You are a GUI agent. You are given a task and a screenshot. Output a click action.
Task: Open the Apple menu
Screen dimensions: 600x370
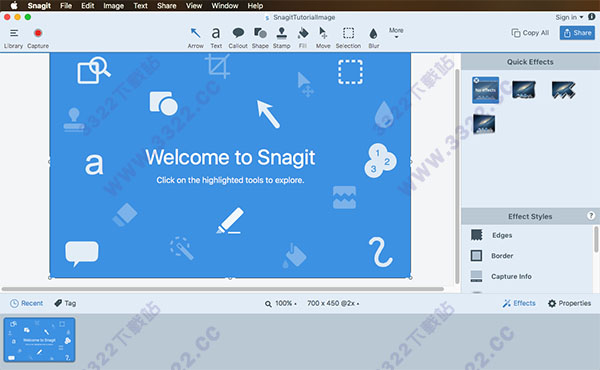point(14,5)
